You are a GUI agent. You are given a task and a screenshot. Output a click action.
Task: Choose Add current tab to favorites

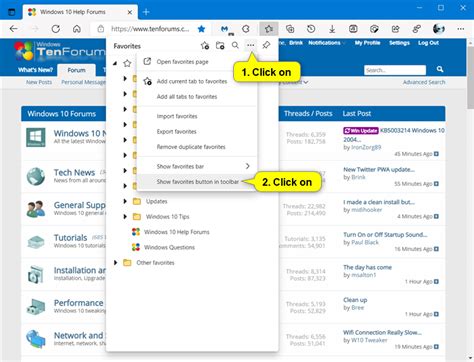(x=197, y=81)
